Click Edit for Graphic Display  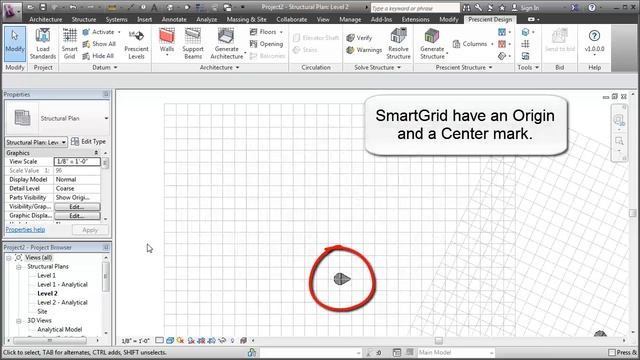coord(77,216)
